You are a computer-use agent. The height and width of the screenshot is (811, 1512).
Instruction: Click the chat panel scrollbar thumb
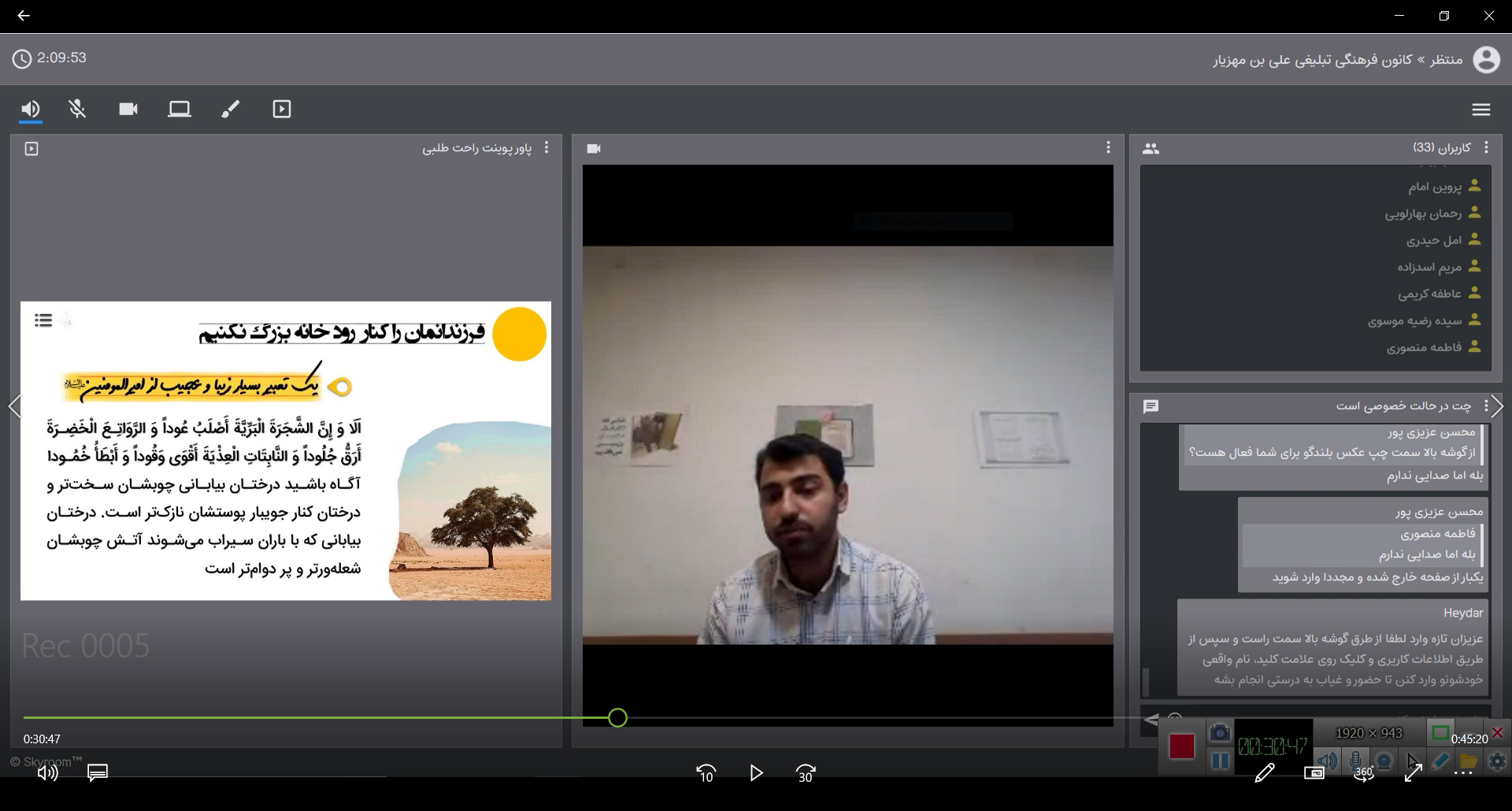[1146, 682]
